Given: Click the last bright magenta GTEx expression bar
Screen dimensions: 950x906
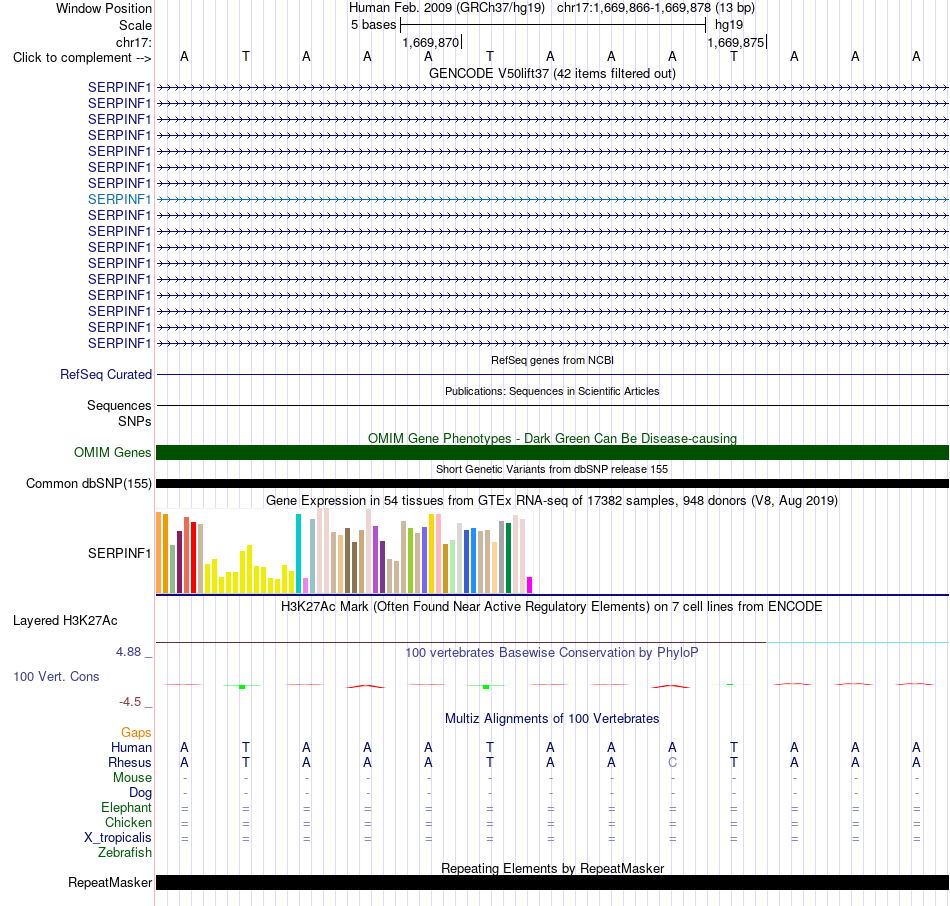Looking at the screenshot, I should pyautogui.click(x=530, y=585).
